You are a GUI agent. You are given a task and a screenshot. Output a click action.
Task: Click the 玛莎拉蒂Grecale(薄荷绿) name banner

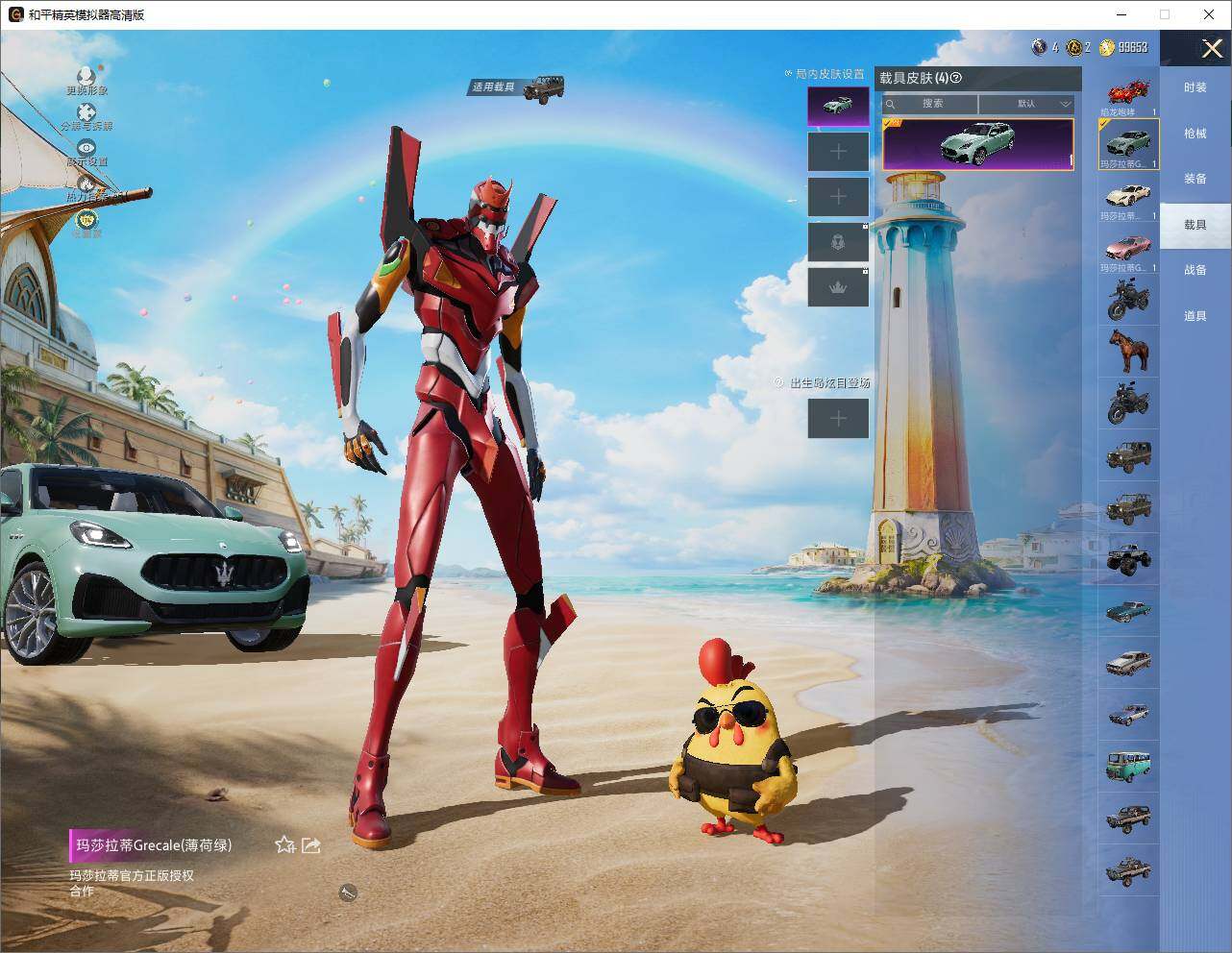tap(153, 845)
